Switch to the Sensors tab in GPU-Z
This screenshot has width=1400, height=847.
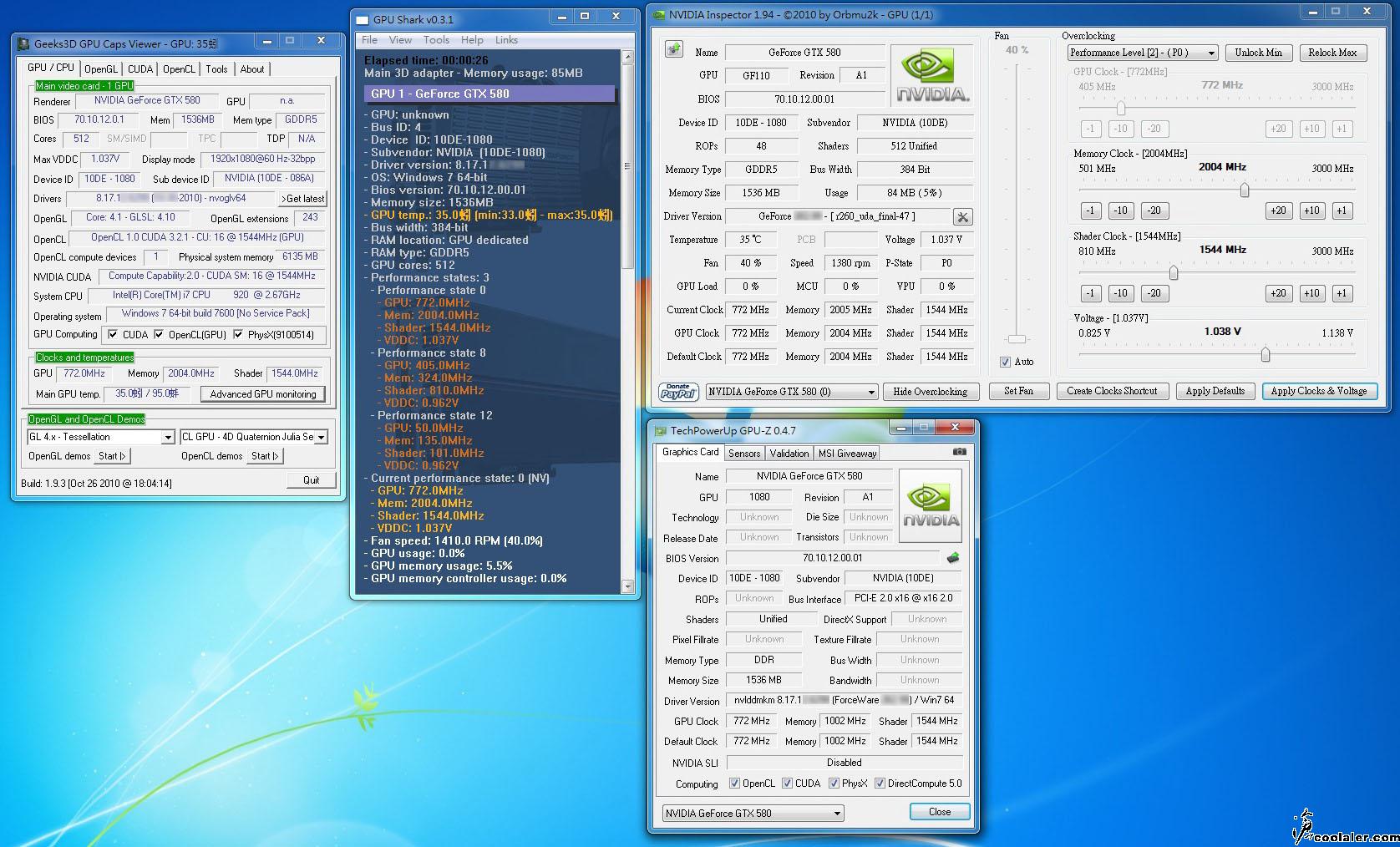(743, 454)
